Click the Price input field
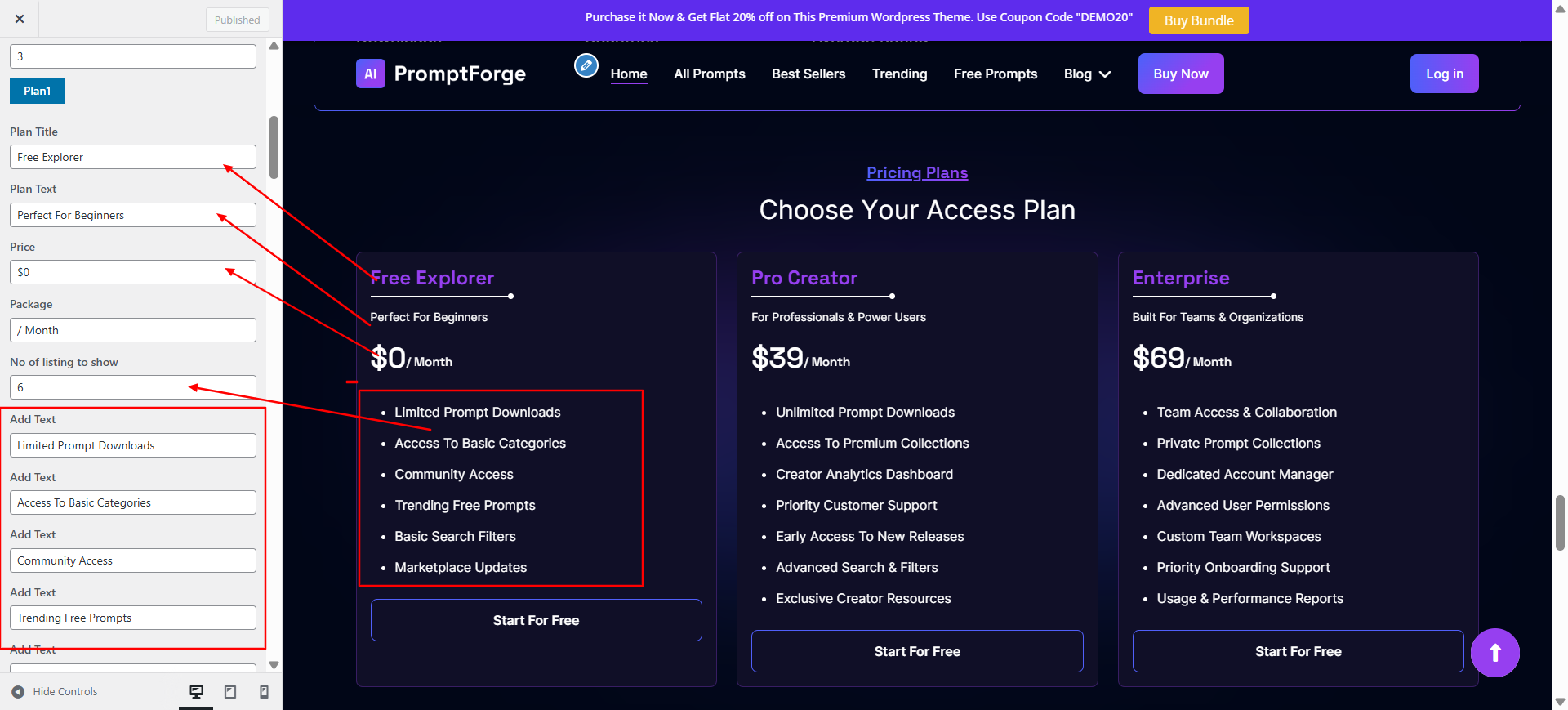Image resolution: width=1568 pixels, height=710 pixels. click(133, 272)
